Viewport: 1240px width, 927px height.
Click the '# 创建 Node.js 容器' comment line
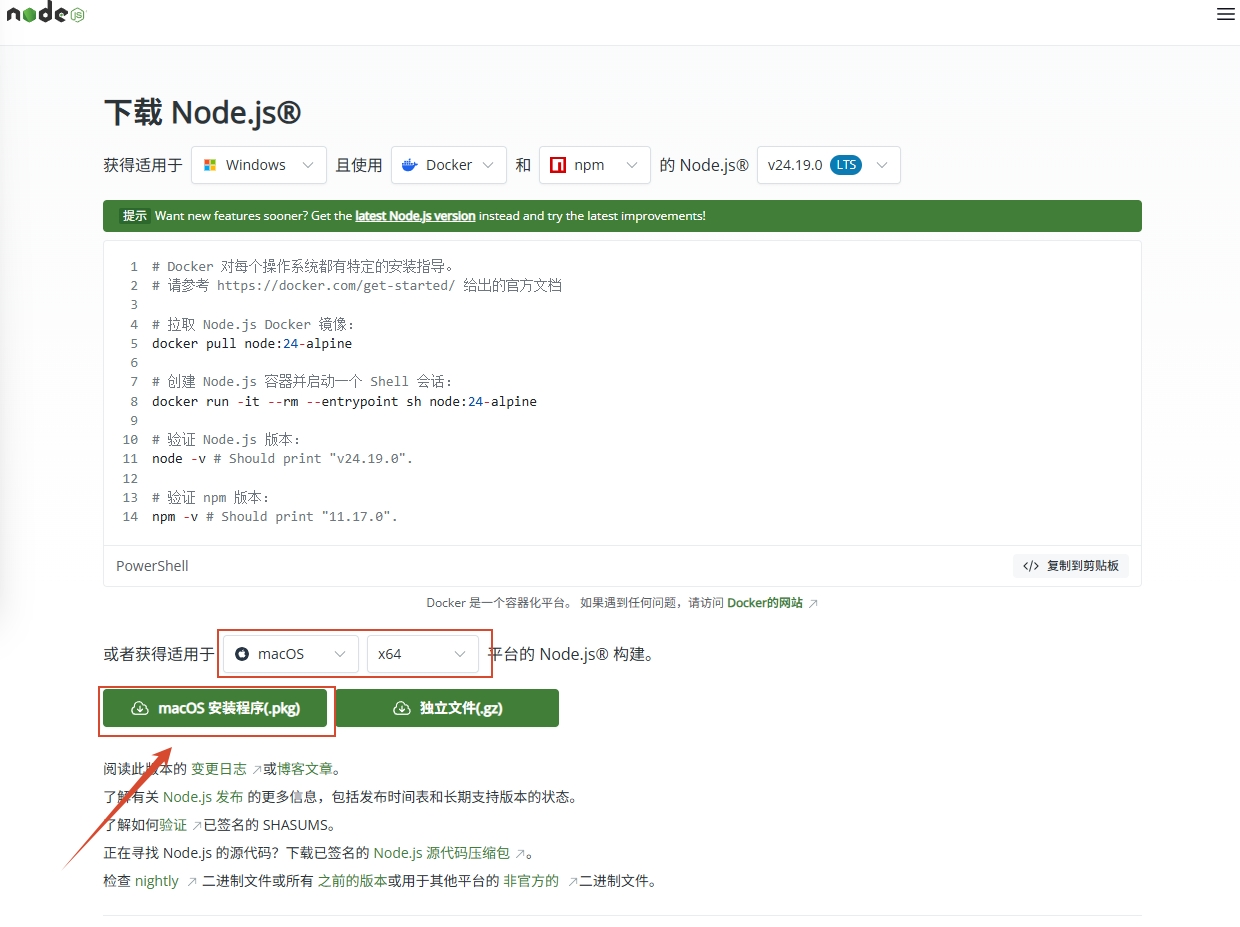(302, 381)
